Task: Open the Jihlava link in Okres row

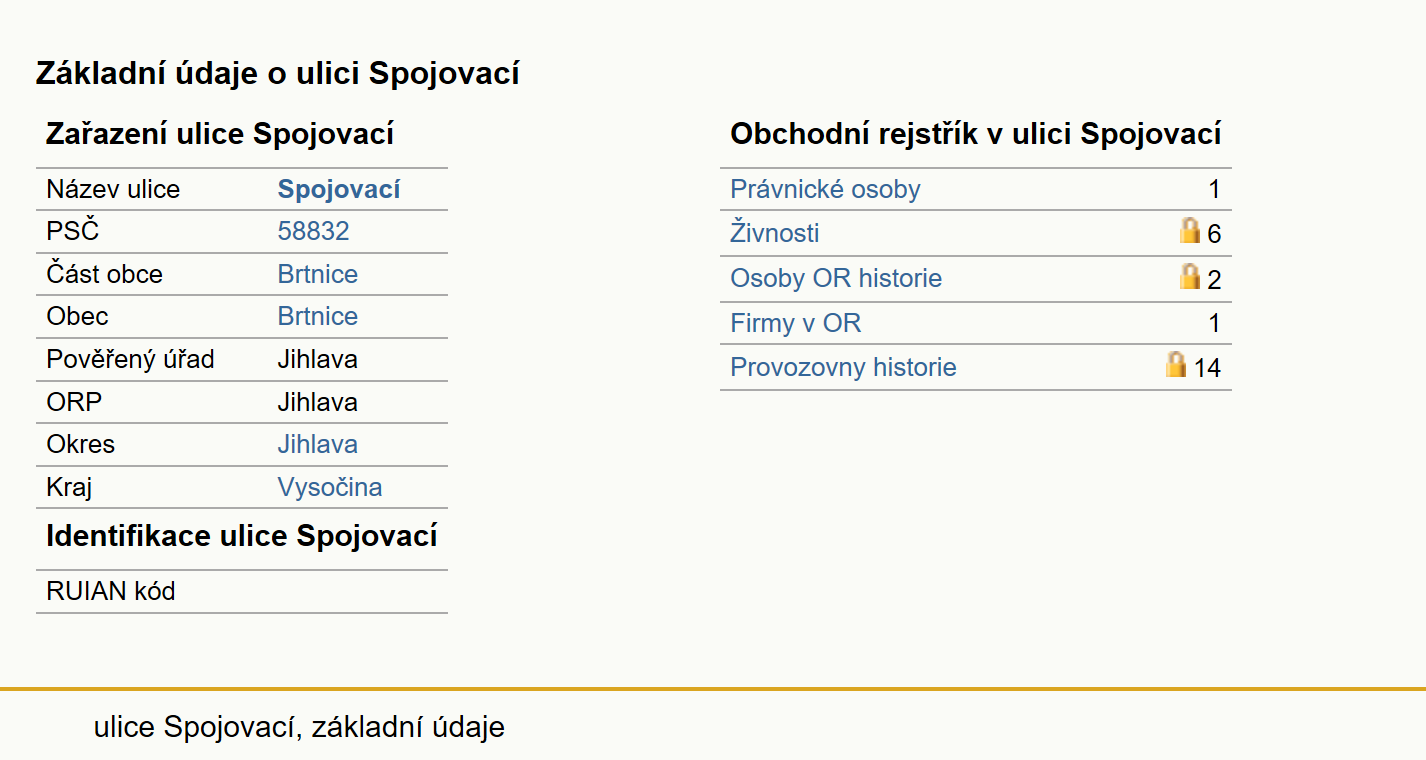Action: coord(317,444)
